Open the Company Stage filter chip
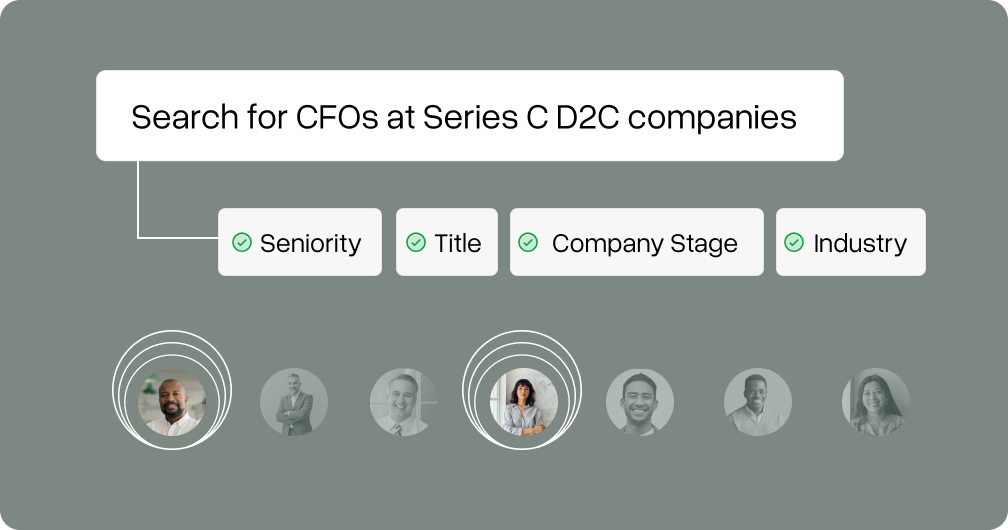1008x530 pixels. (x=637, y=242)
